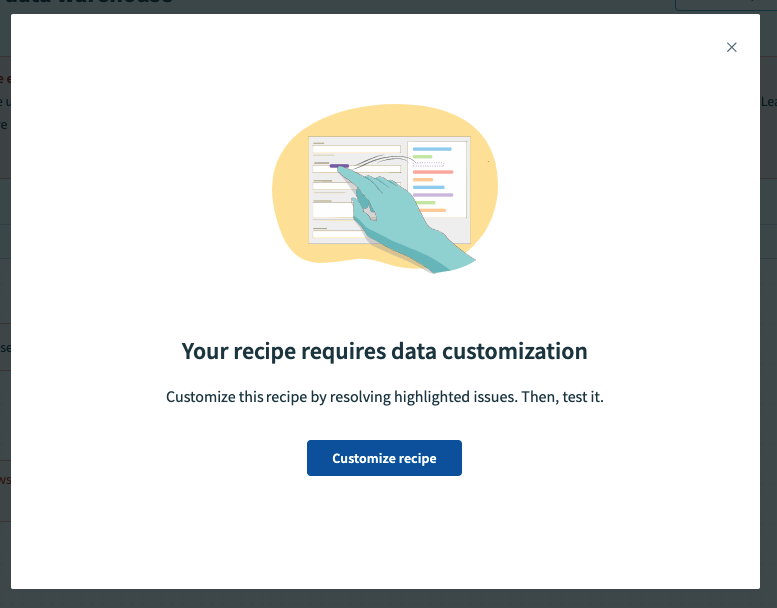Click the recipe customization illustration

pyautogui.click(x=384, y=190)
